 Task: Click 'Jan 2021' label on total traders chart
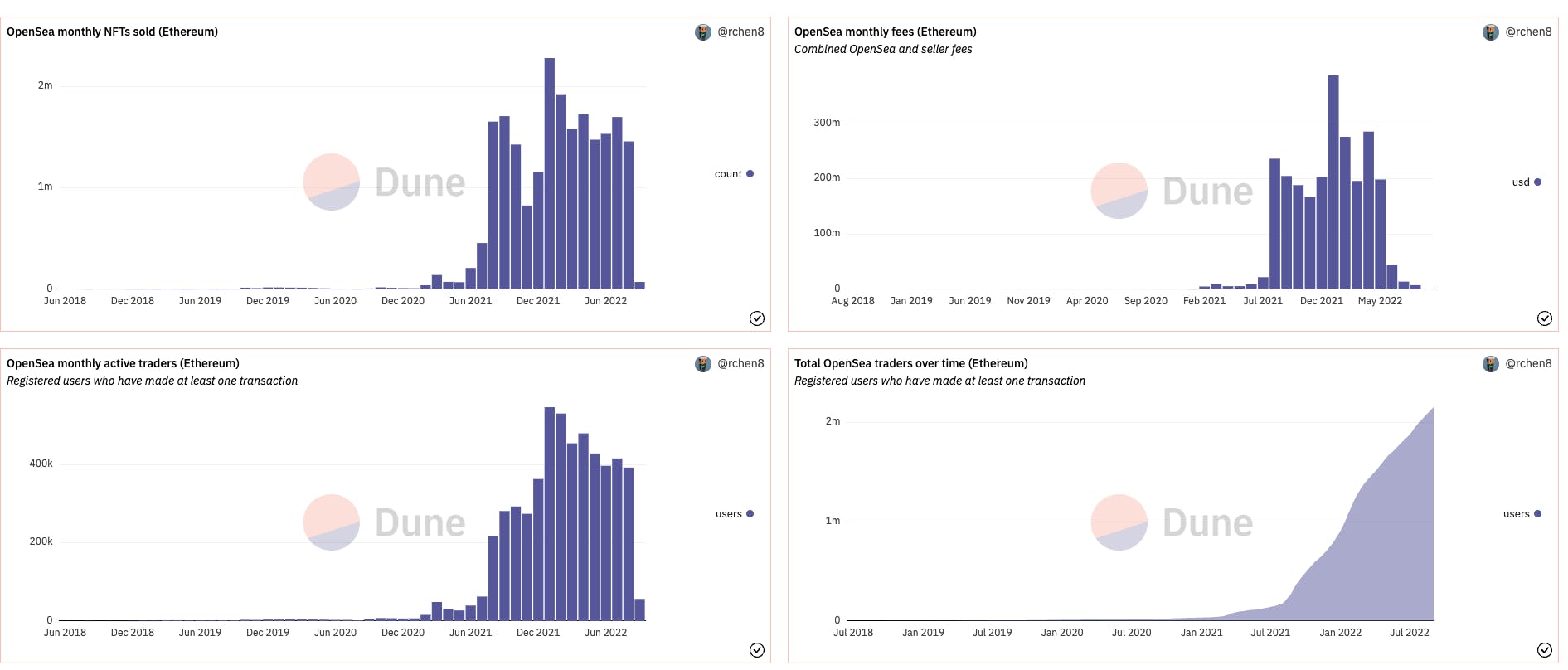point(1201,633)
